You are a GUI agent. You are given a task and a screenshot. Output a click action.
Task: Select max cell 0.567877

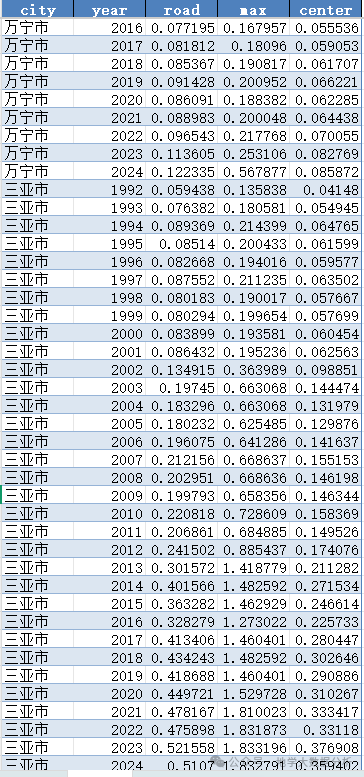[253, 172]
